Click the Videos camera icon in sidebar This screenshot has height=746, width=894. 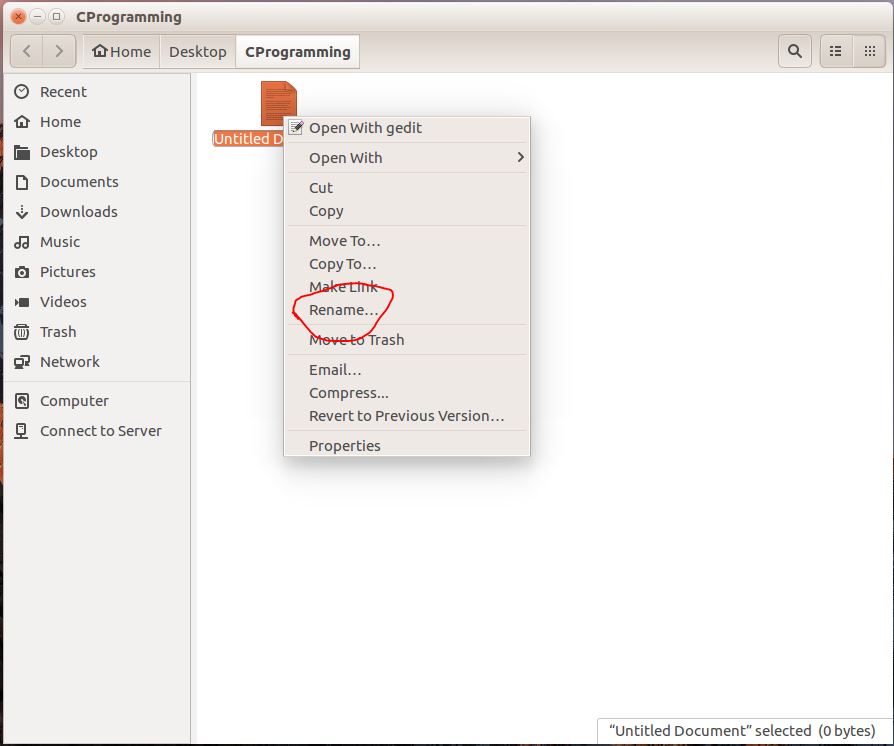tap(22, 302)
